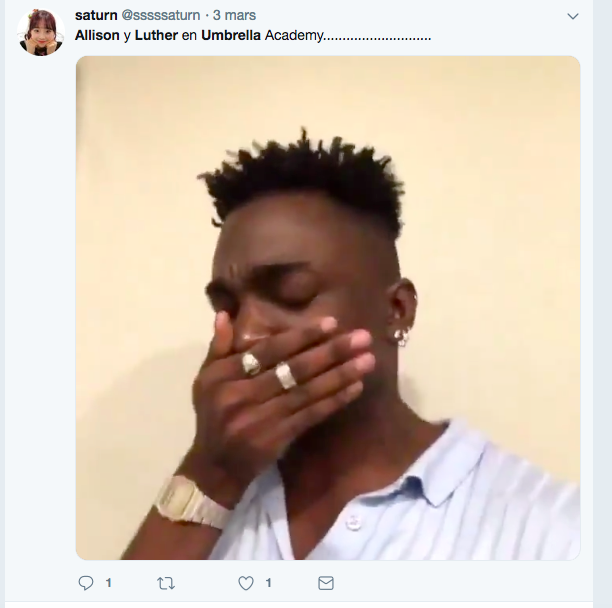Click the bold word 'Luther' in tweet

[x=156, y=35]
